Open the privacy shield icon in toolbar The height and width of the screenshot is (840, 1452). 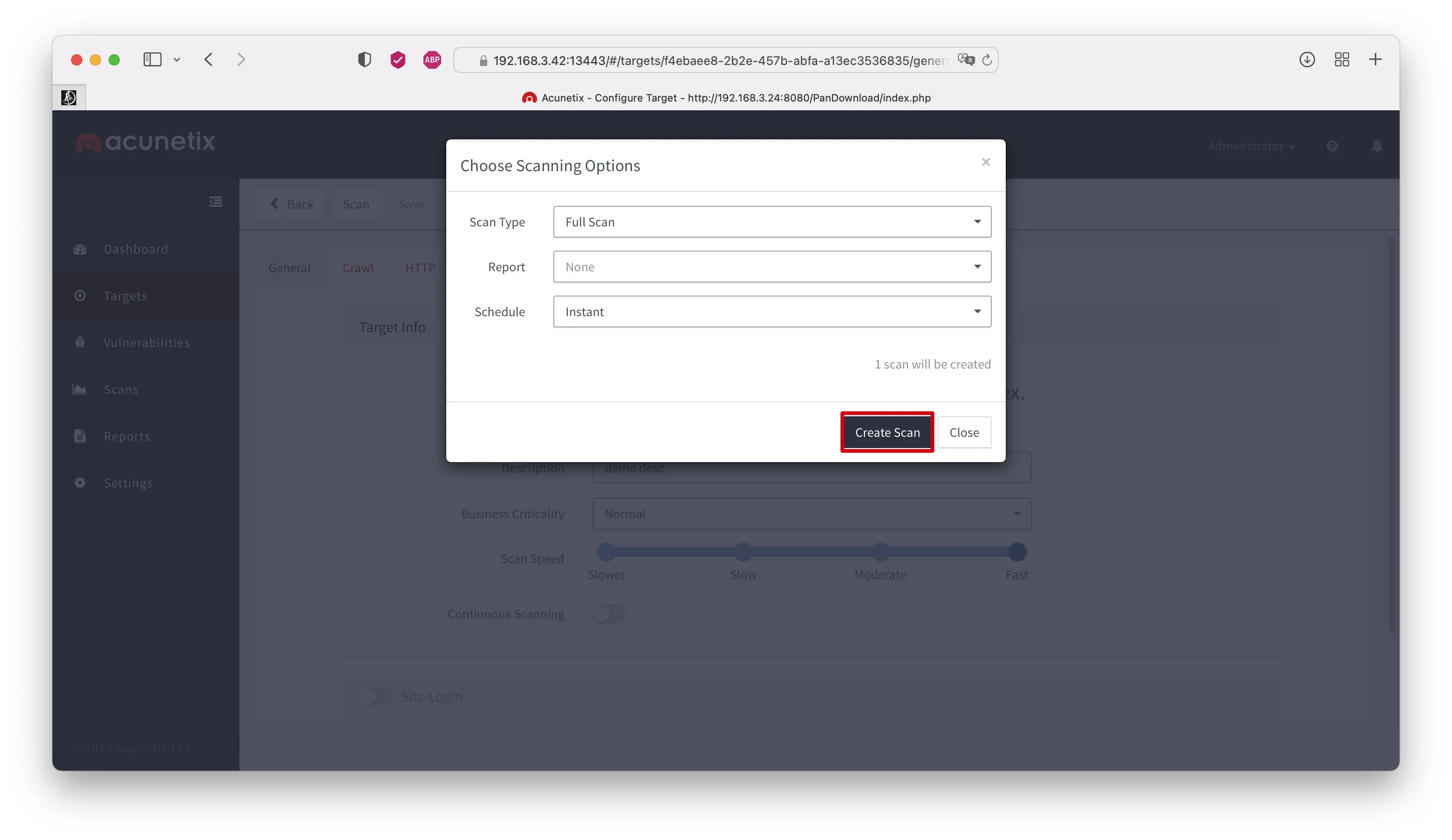364,59
